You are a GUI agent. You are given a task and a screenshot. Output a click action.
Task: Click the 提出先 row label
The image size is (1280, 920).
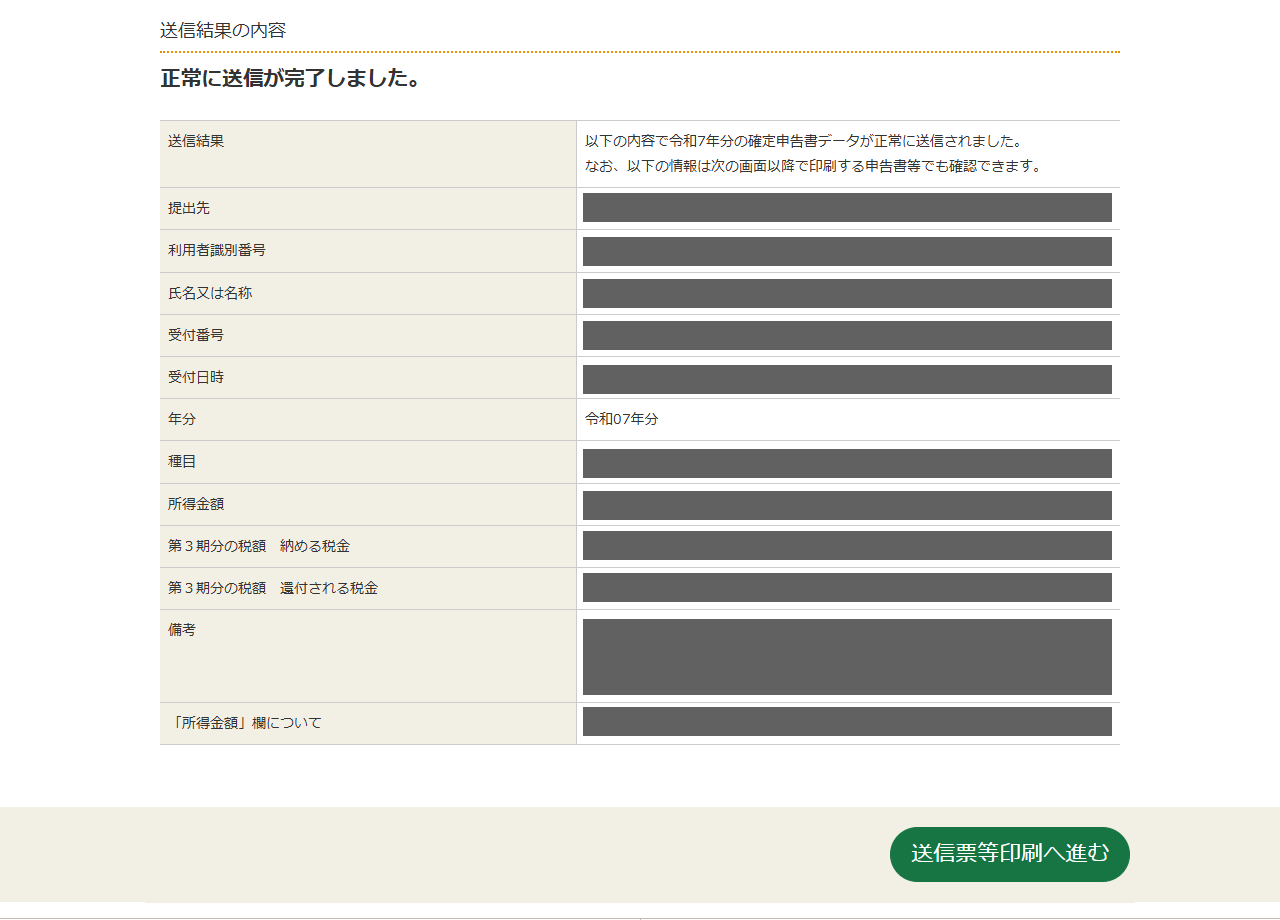[189, 208]
